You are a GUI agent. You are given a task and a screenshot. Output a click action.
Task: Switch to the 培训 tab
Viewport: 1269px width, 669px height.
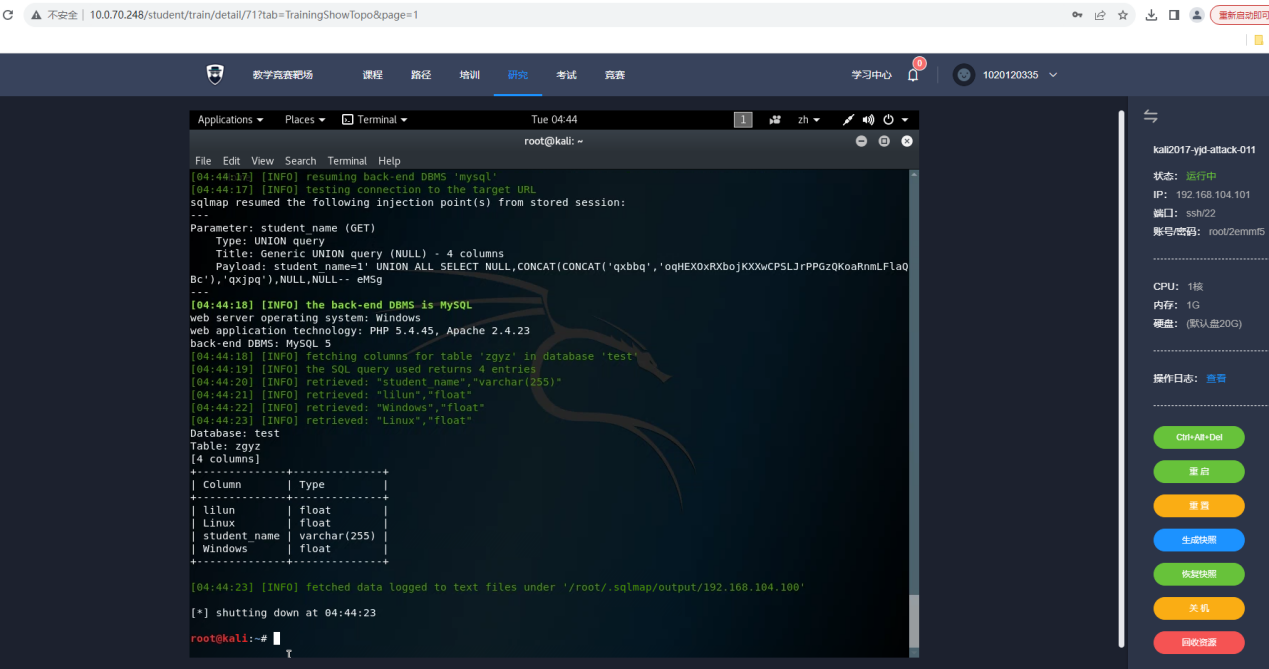click(469, 75)
